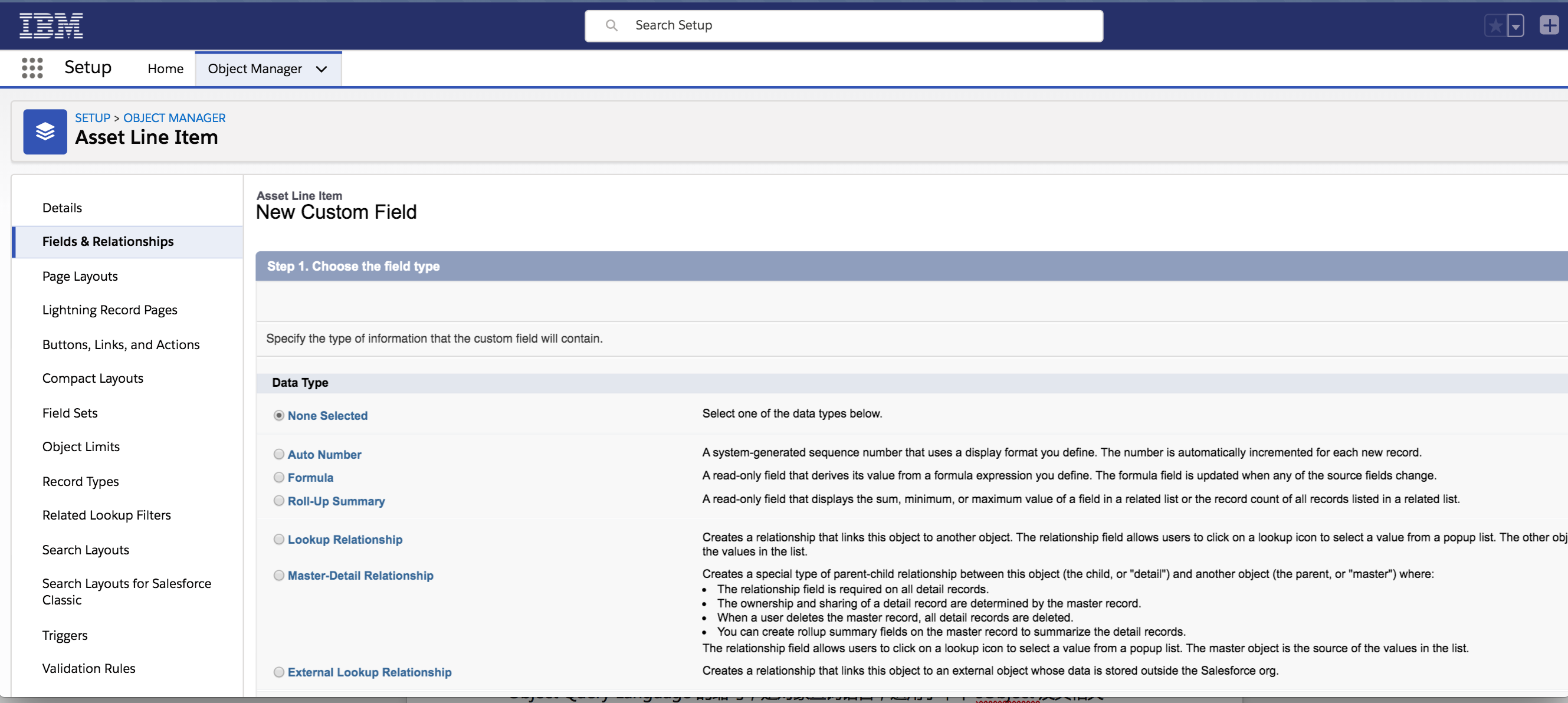Click the favorites star icon
Screen dimensions: 1568x703
pos(1495,25)
